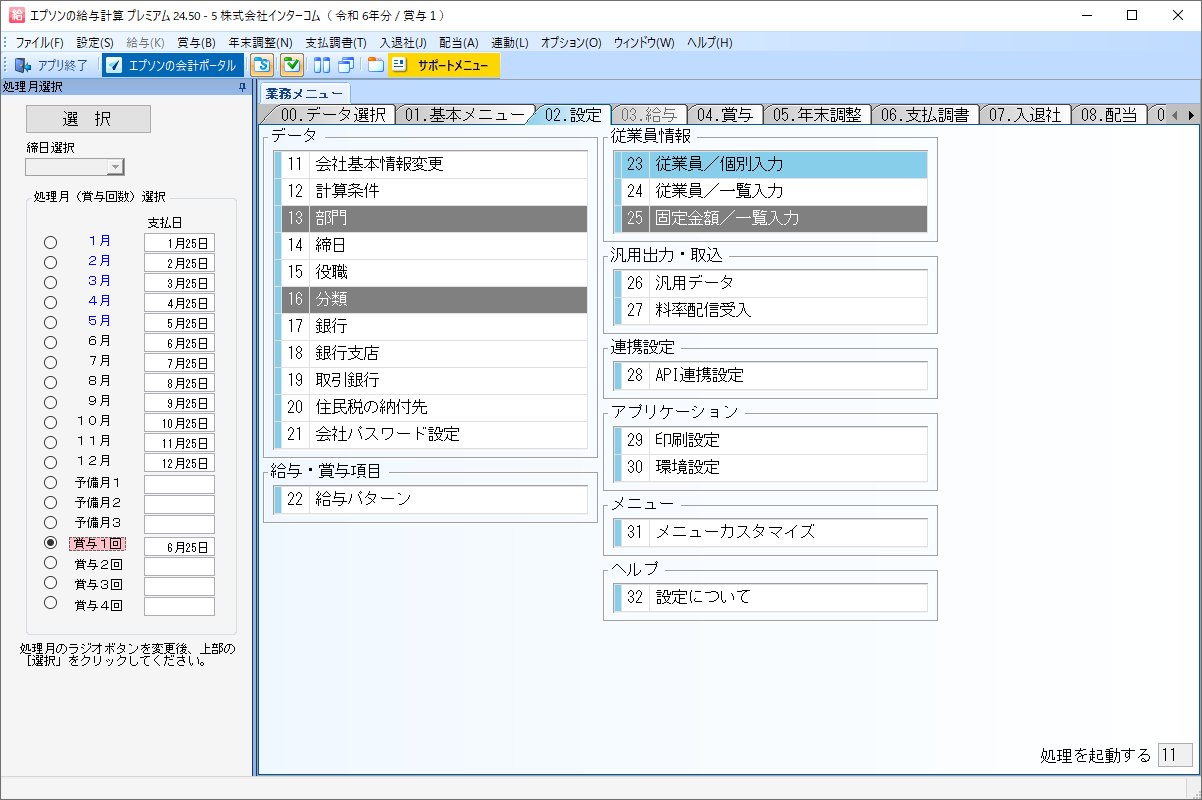This screenshot has width=1202, height=800.
Task: Click the 選択 button
Action: coord(88,119)
